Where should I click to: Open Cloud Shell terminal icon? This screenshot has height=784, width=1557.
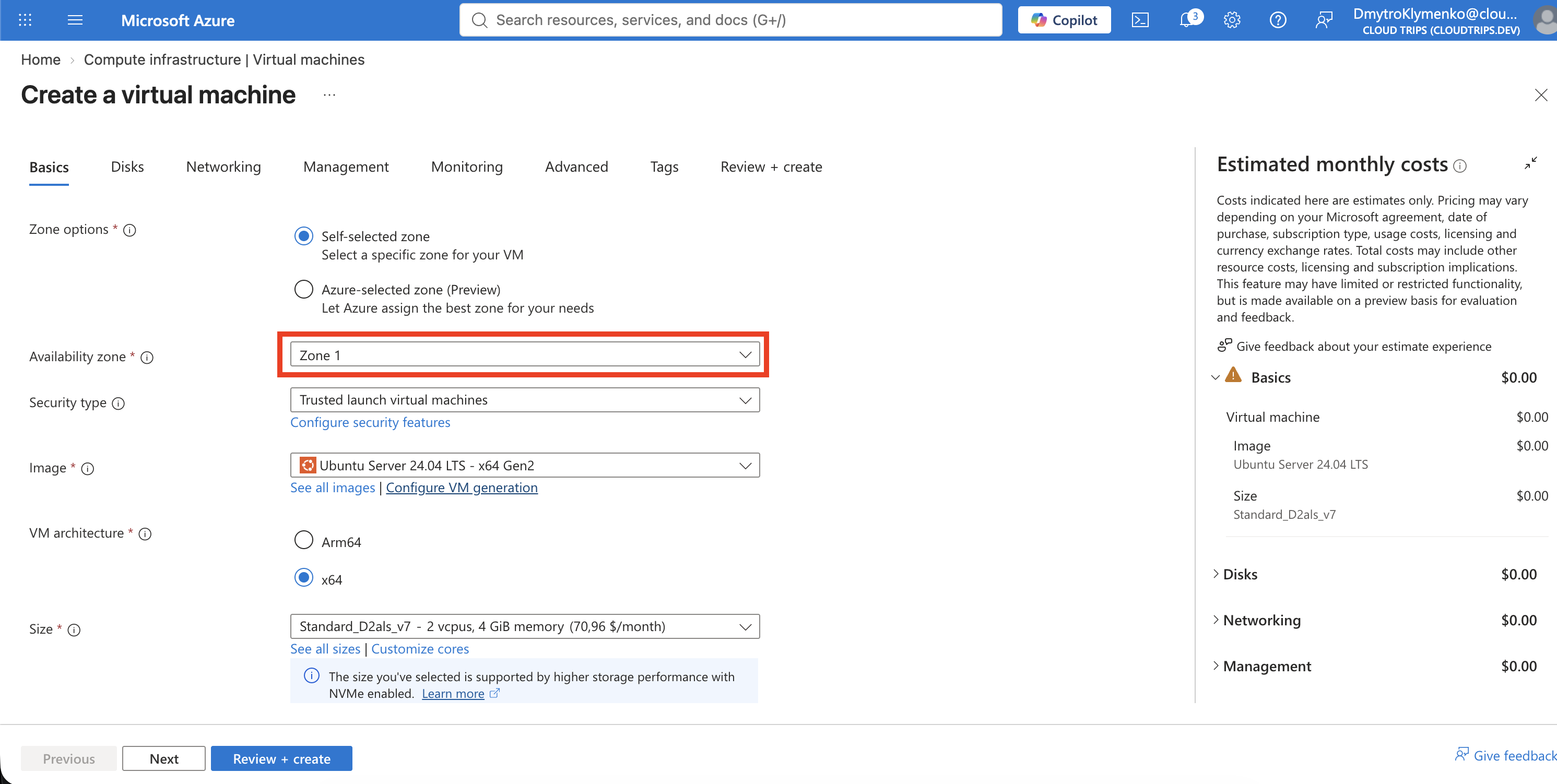[1140, 20]
